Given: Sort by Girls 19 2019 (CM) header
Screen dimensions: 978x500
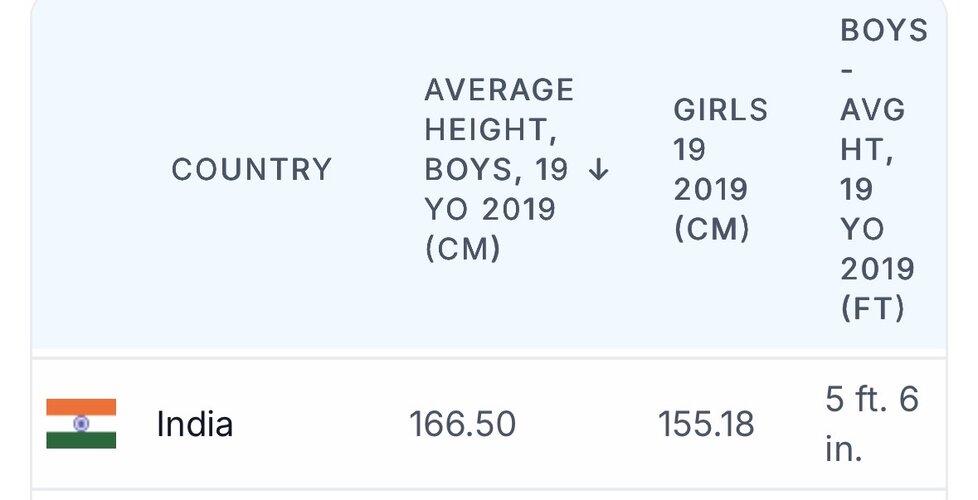Looking at the screenshot, I should click(720, 170).
